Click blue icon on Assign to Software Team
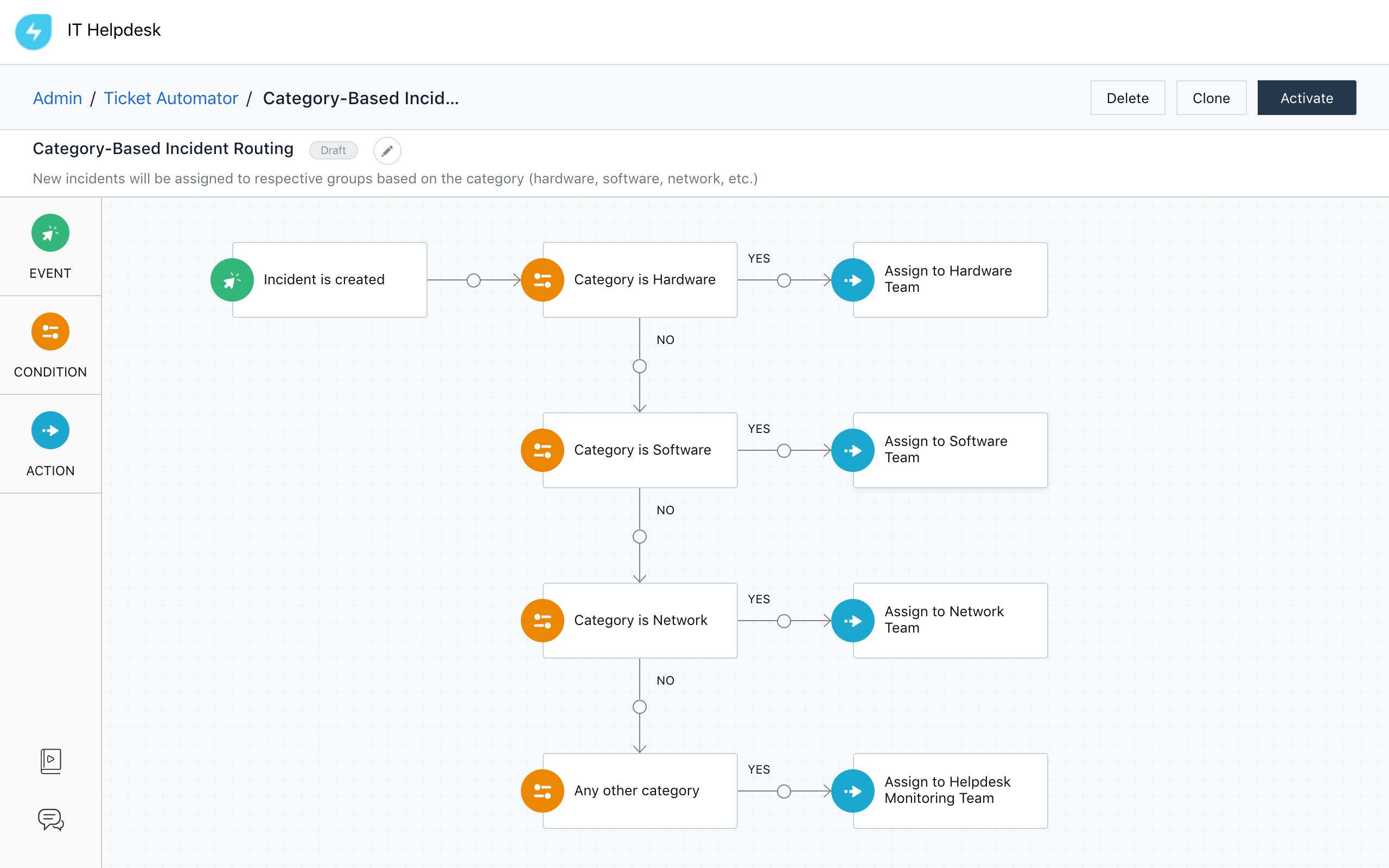Image resolution: width=1389 pixels, height=868 pixels. click(x=853, y=451)
